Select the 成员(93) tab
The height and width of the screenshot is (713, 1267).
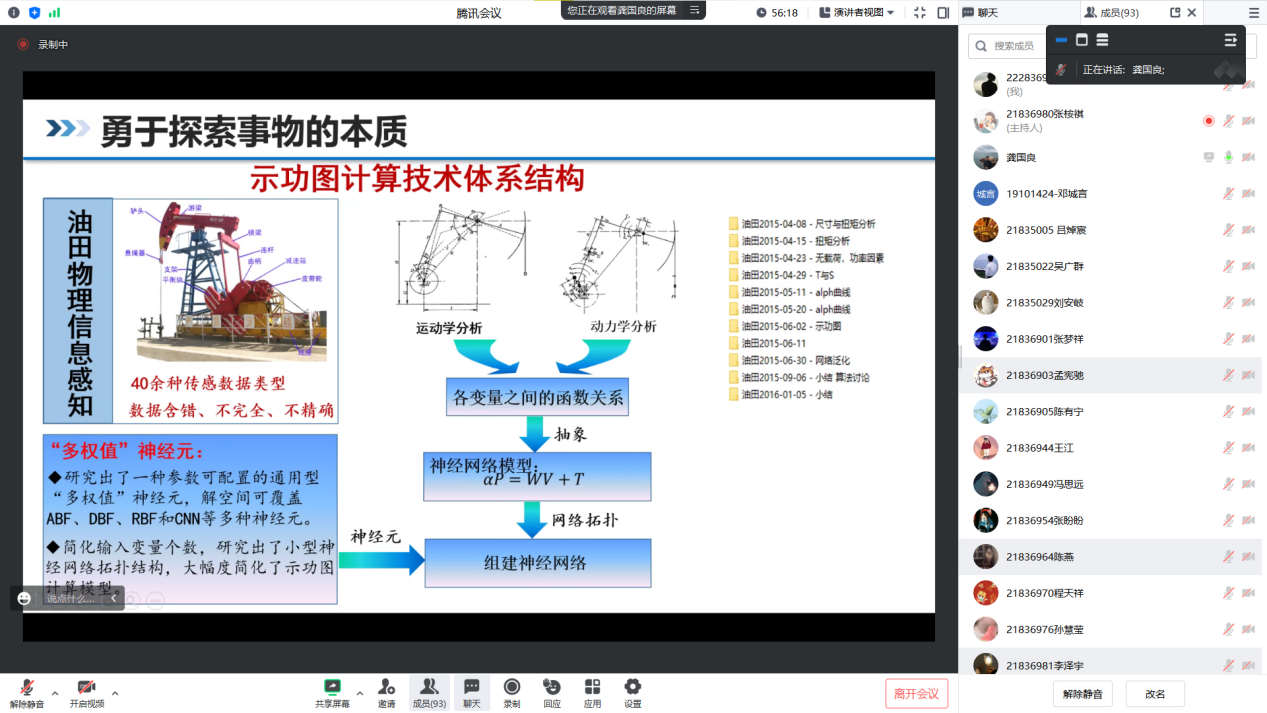click(1111, 13)
